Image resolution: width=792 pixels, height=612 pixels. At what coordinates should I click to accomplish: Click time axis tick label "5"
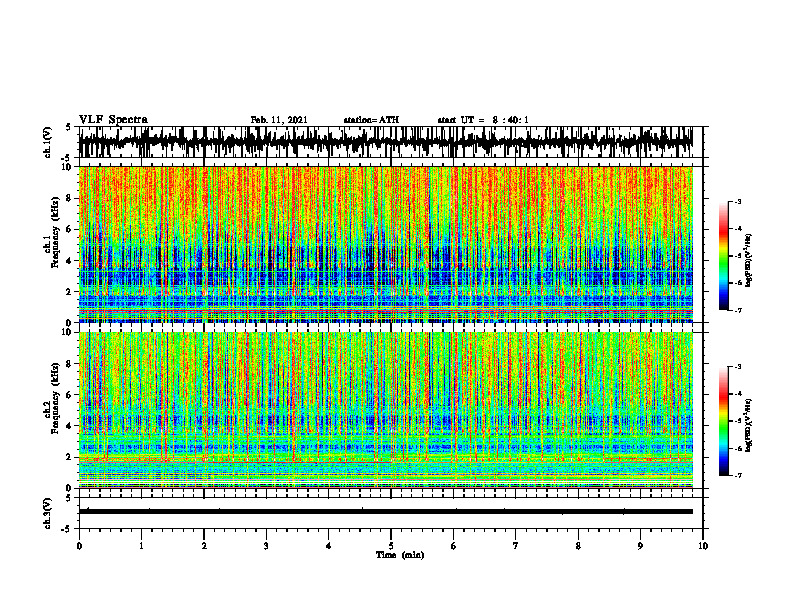(391, 546)
